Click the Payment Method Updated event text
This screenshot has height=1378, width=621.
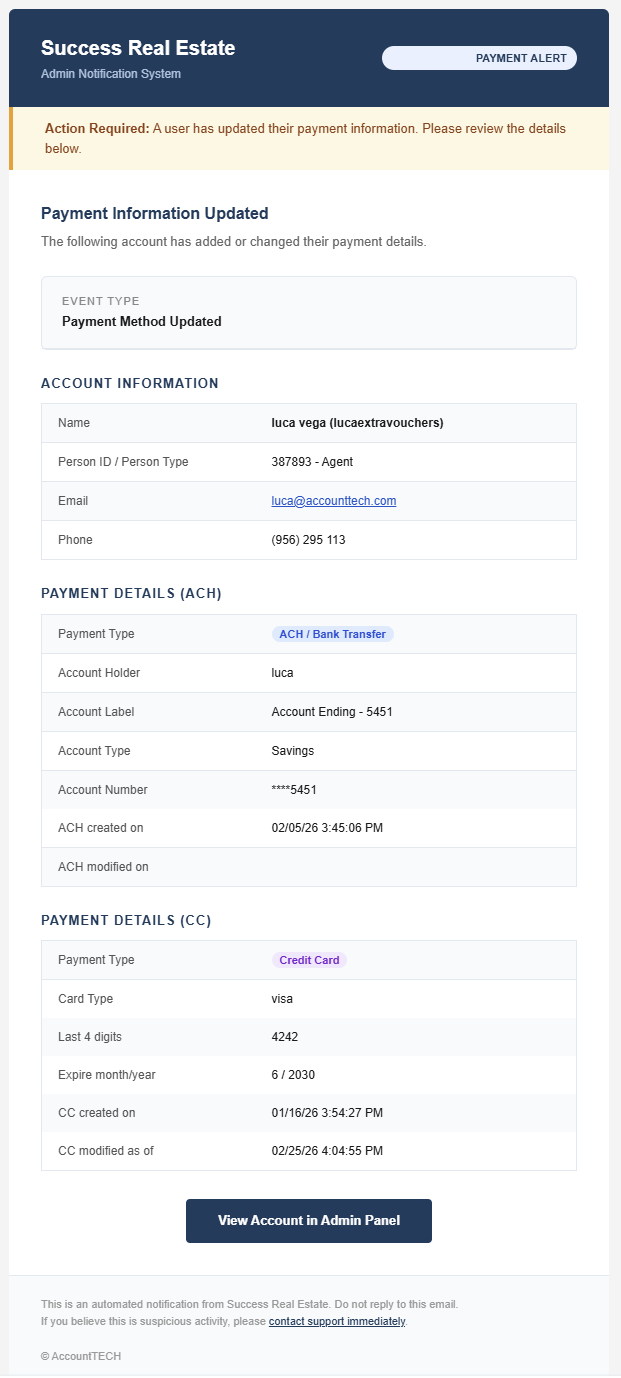[141, 322]
